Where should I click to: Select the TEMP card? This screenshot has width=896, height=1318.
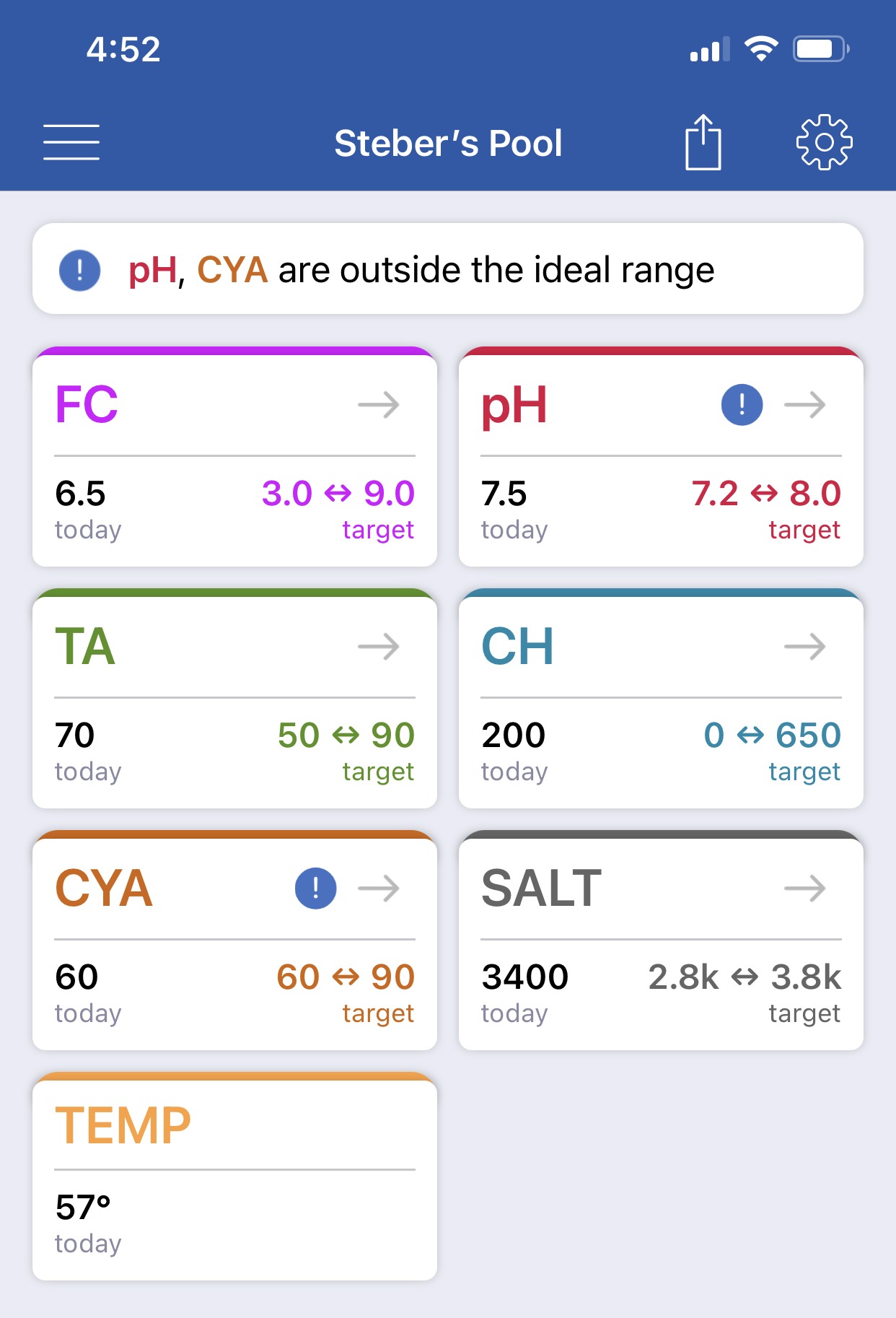click(x=234, y=1177)
